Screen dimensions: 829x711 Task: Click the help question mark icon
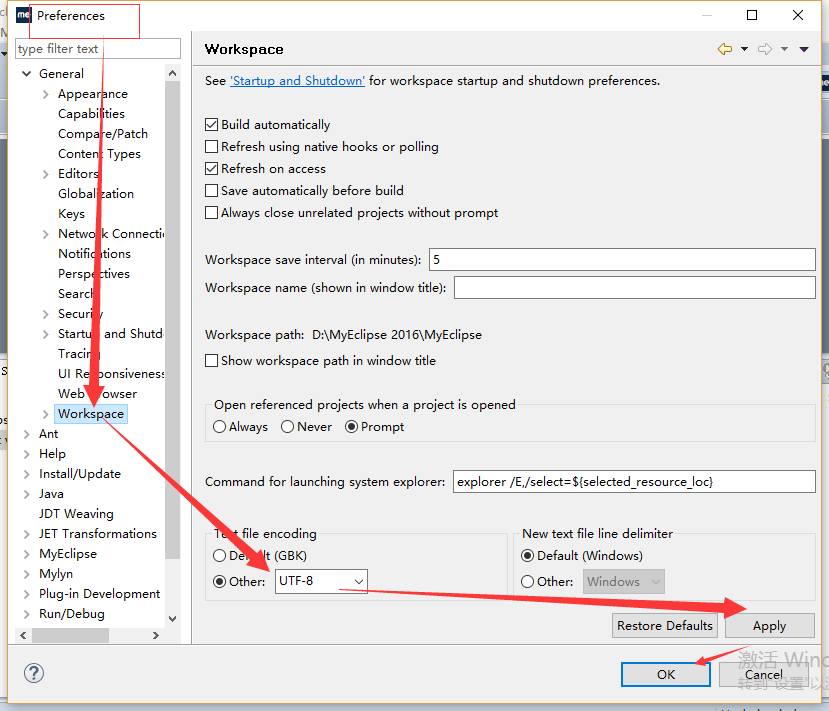coord(34,673)
